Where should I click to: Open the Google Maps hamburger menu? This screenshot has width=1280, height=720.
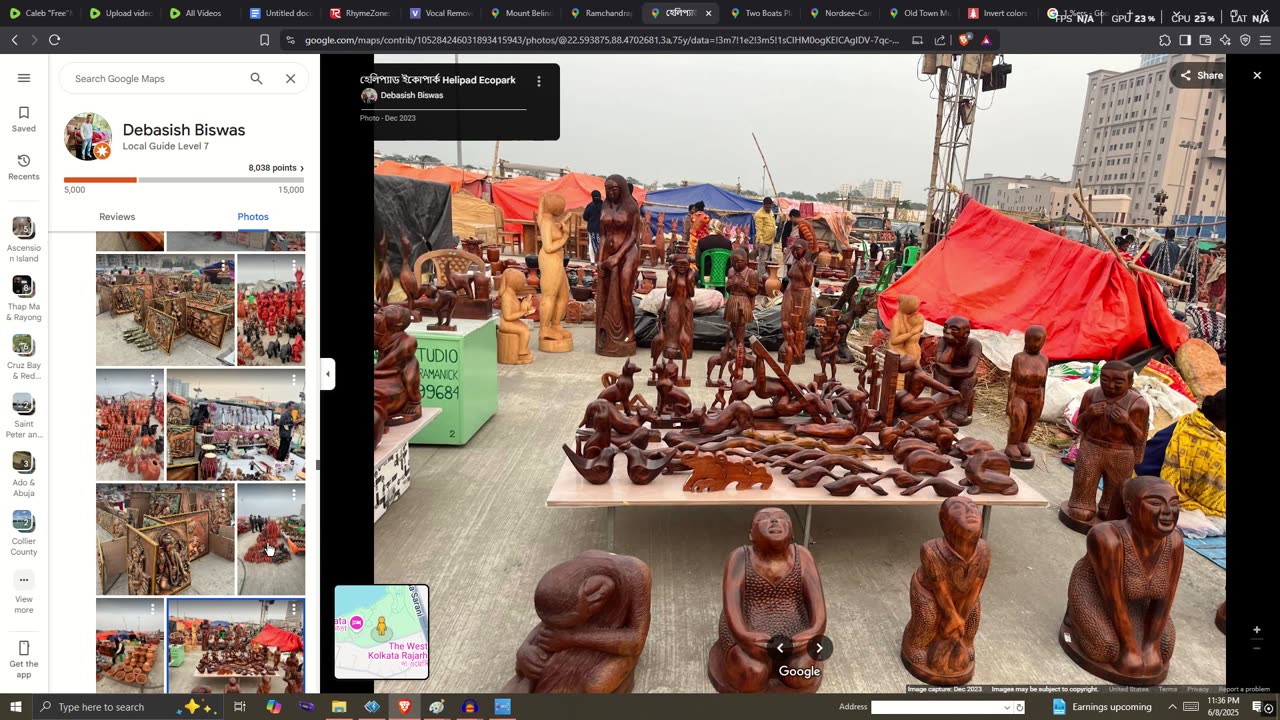click(24, 78)
